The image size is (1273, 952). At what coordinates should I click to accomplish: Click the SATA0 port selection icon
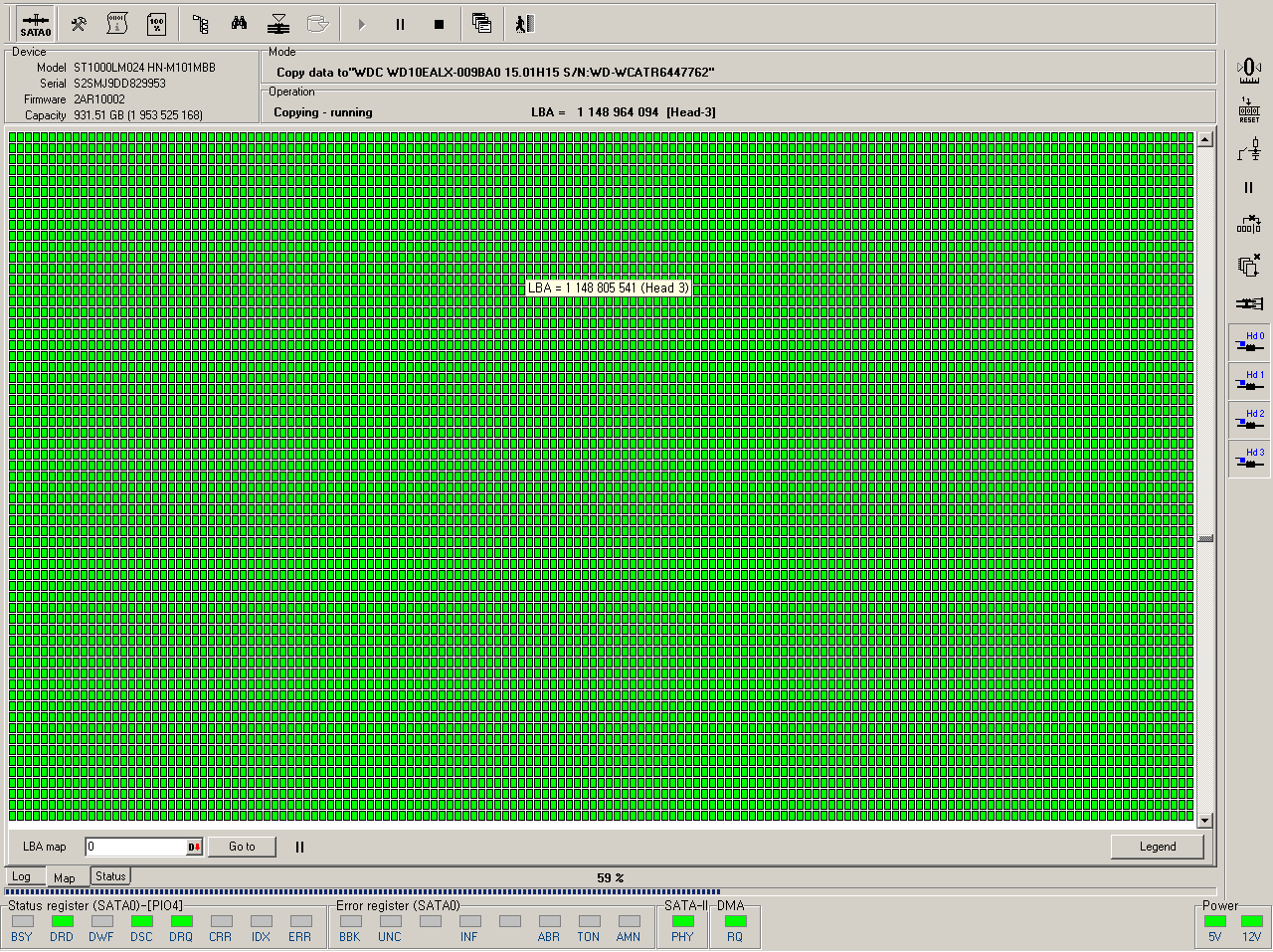click(35, 24)
